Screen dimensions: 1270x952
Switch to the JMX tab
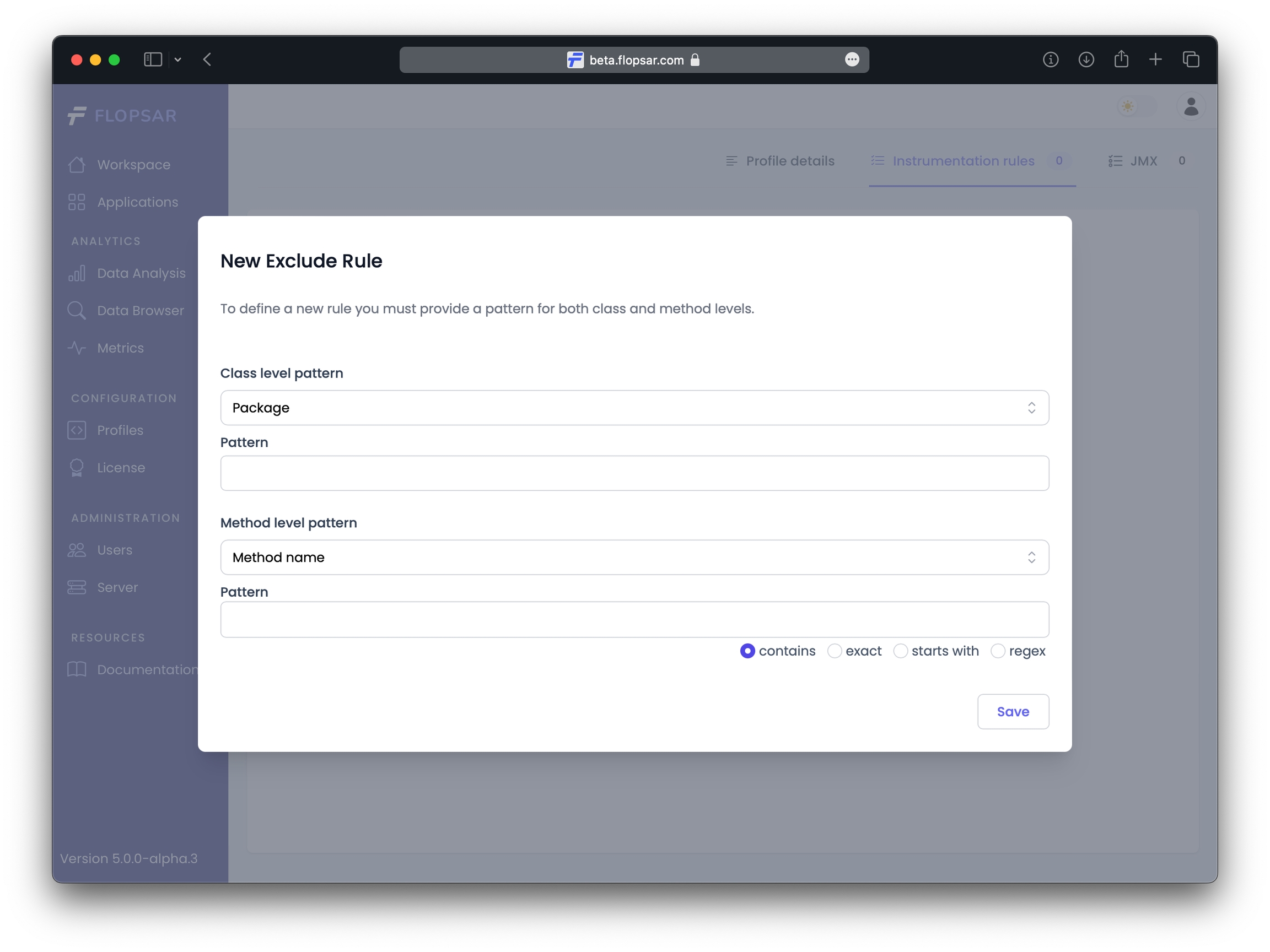pos(1143,161)
